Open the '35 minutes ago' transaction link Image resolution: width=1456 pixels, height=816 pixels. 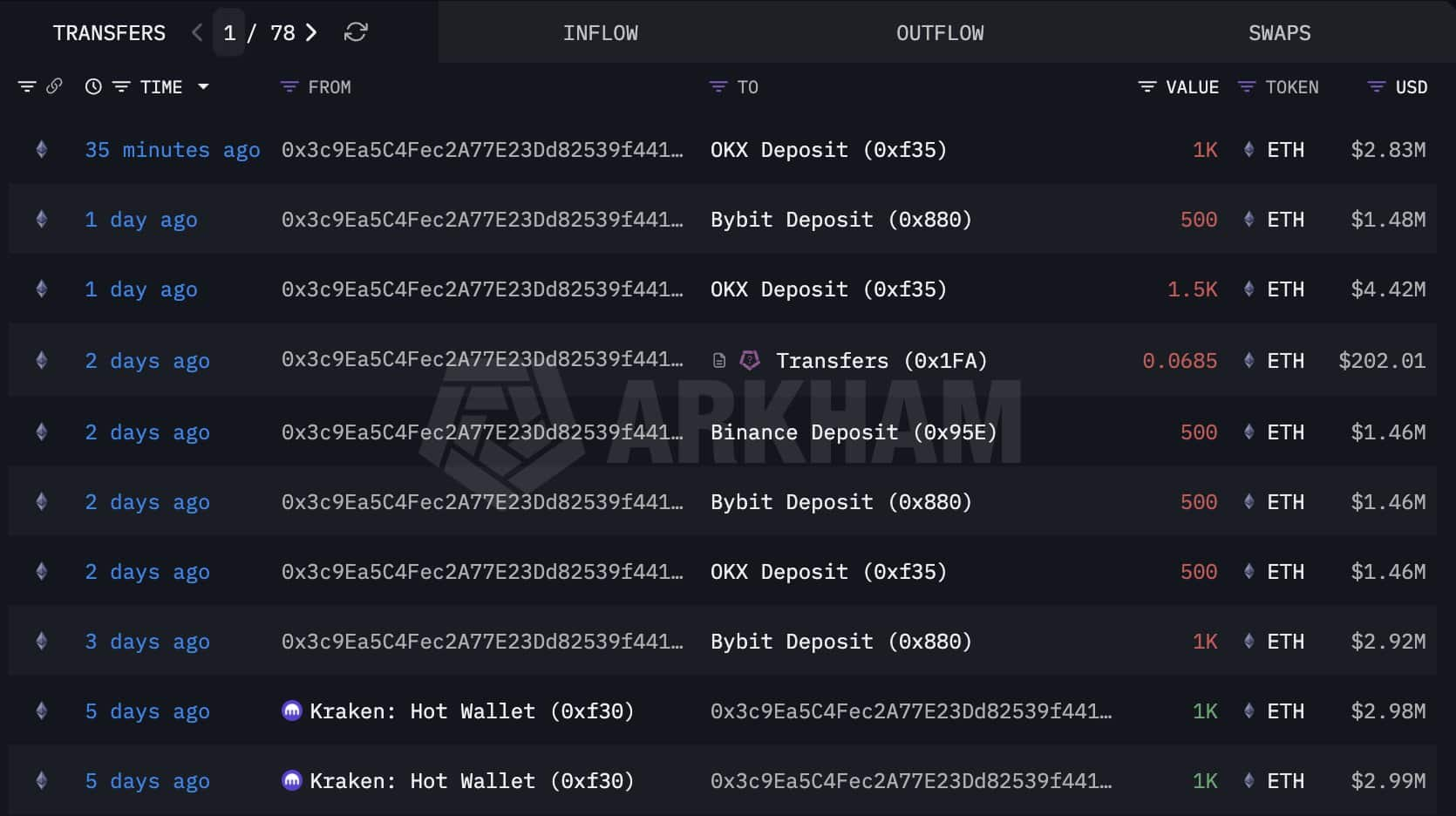click(x=172, y=150)
